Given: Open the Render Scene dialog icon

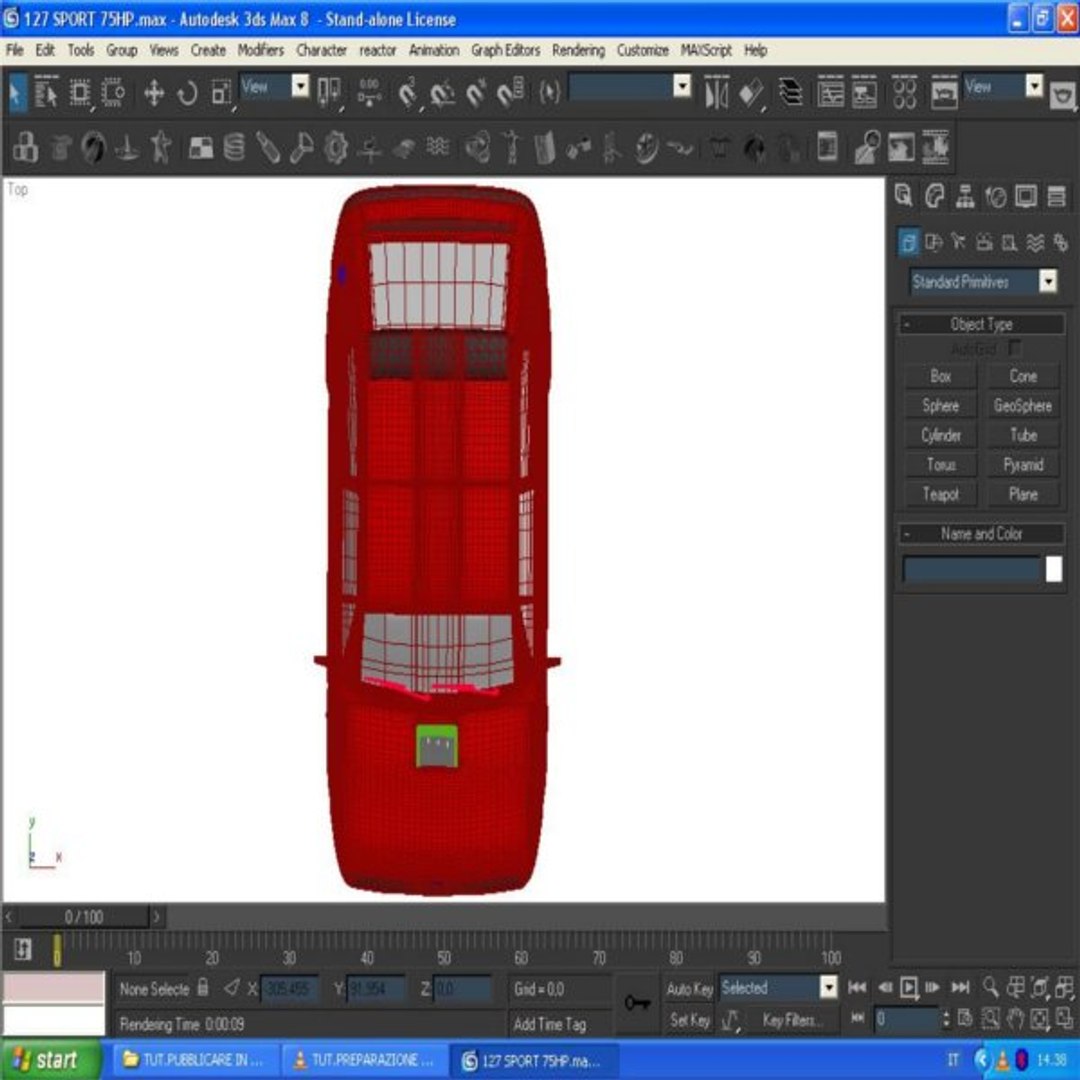Looking at the screenshot, I should coord(944,93).
